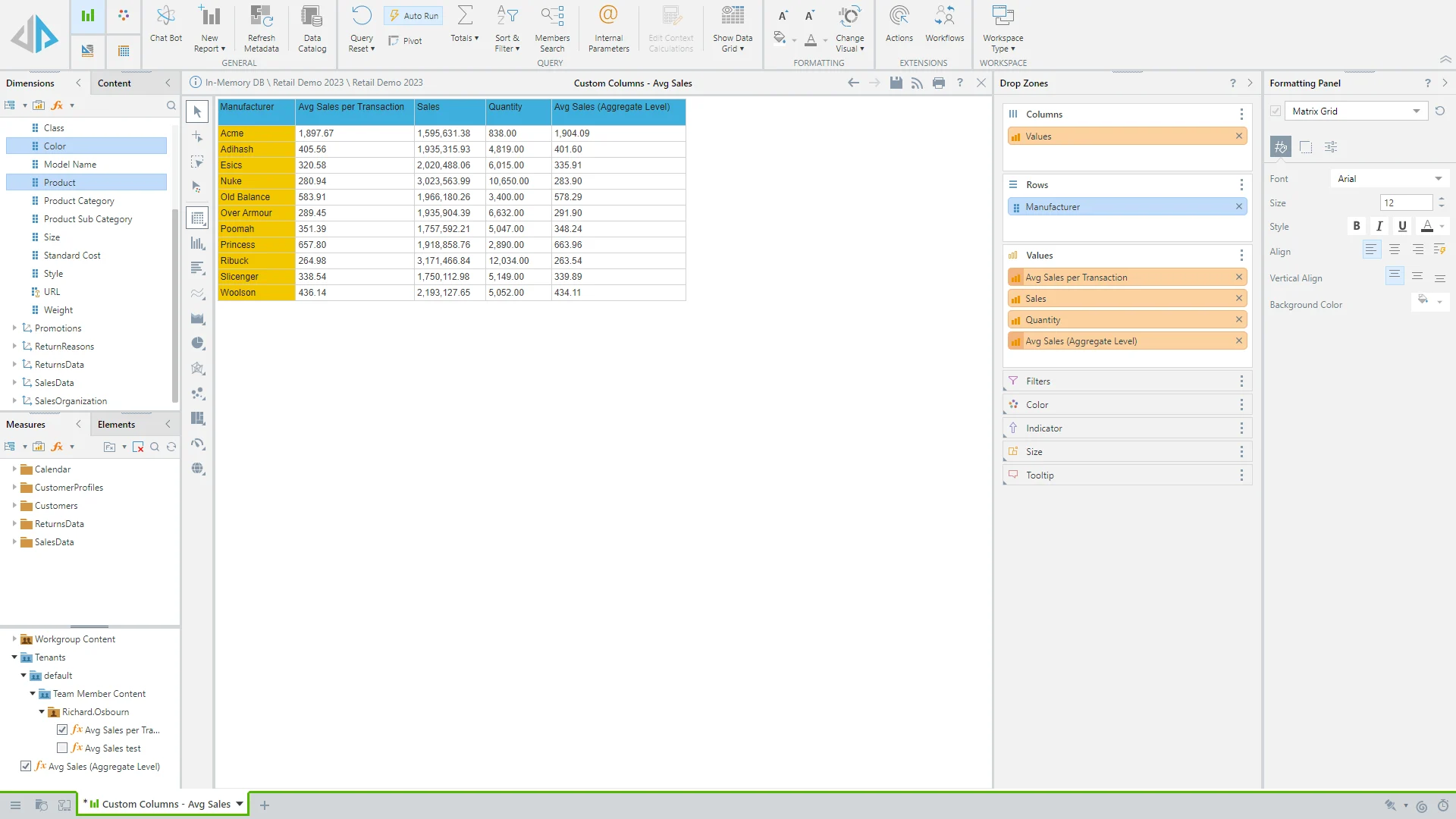The width and height of the screenshot is (1456, 819).
Task: Open the Matrix Grid visual dropdown
Action: pyautogui.click(x=1416, y=111)
